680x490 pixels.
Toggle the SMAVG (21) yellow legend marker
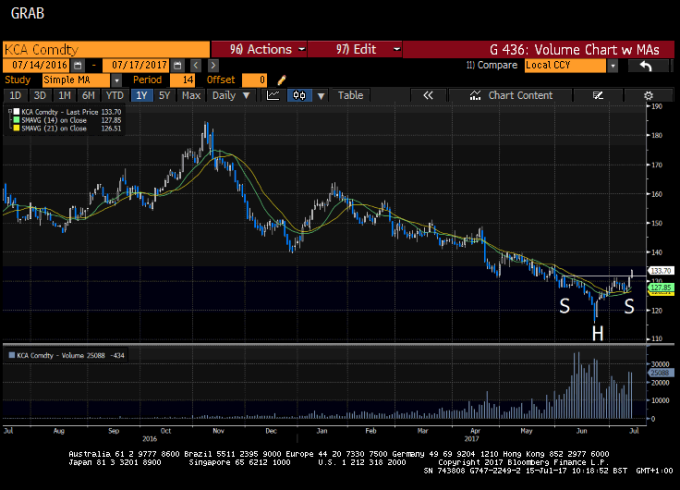coord(11,128)
